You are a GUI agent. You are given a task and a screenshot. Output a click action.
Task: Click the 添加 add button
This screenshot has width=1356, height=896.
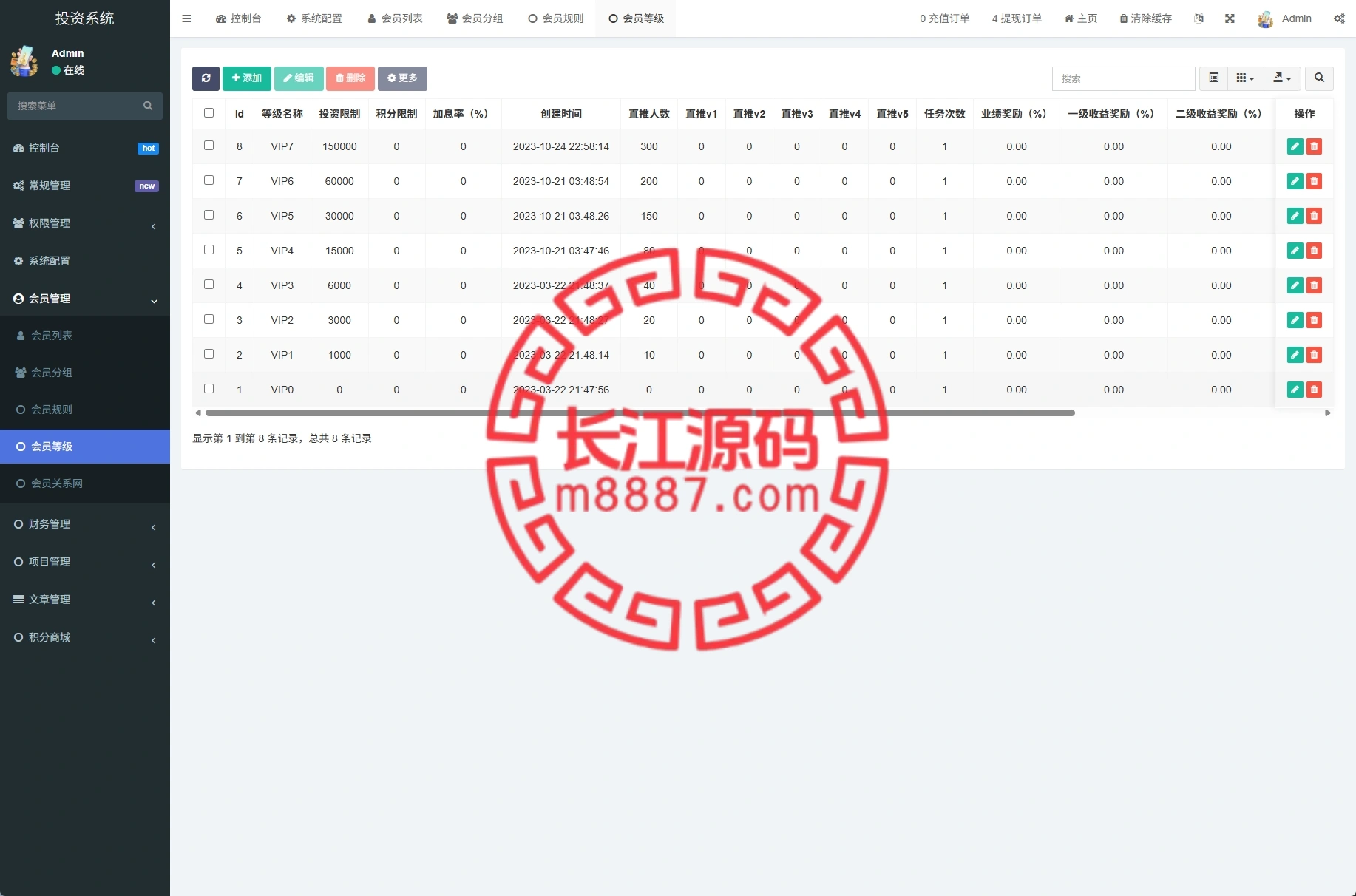click(x=247, y=78)
